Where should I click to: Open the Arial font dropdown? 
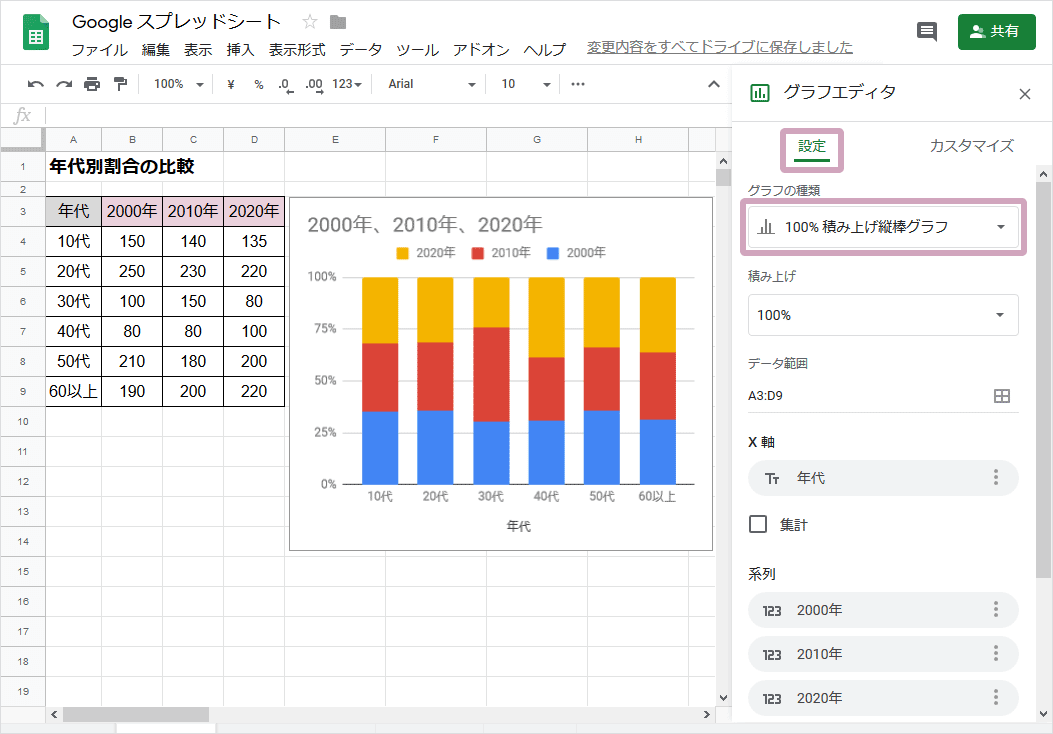pyautogui.click(x=432, y=84)
